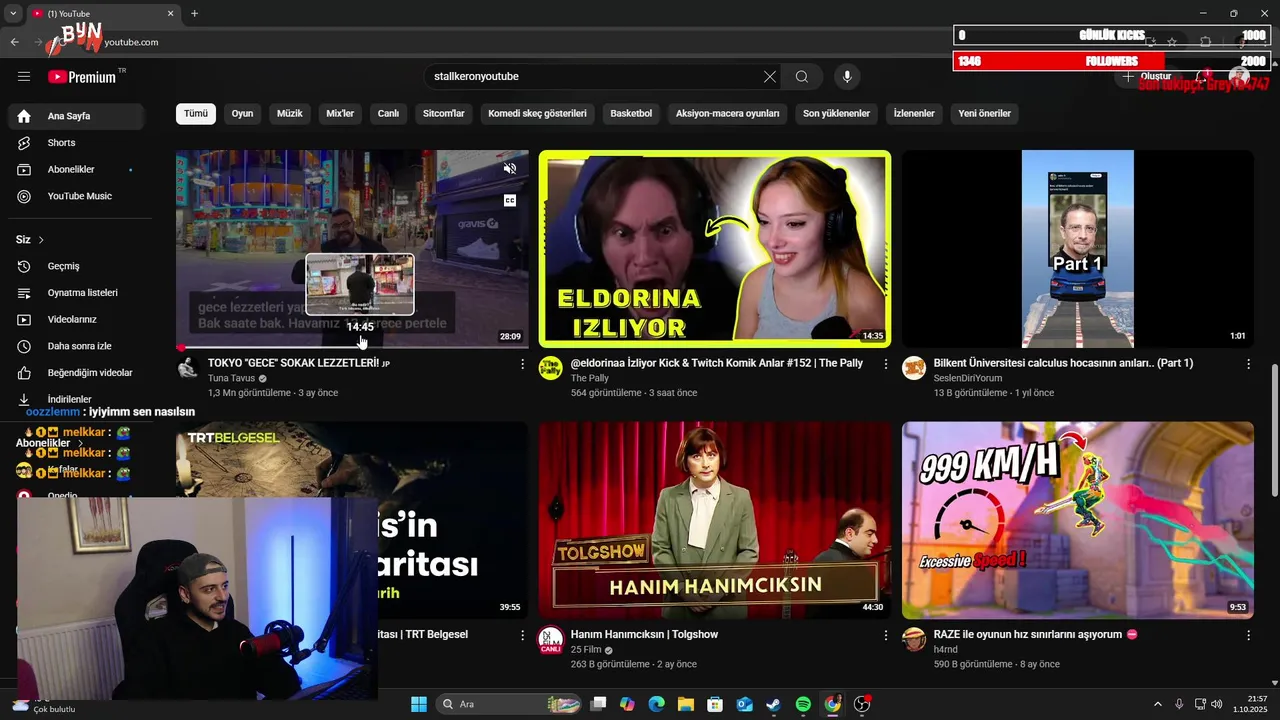
Task: Open more options for the RAZE video
Action: (x=1248, y=635)
